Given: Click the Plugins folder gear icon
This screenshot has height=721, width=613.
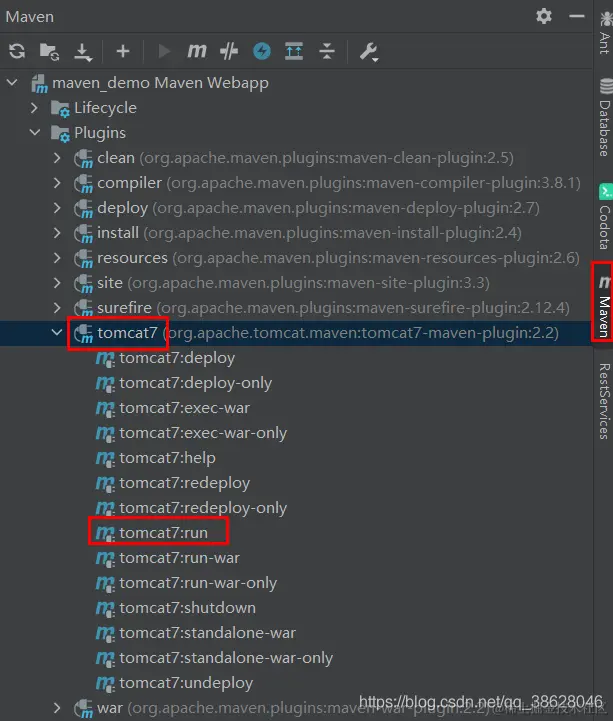Looking at the screenshot, I should coord(60,133).
